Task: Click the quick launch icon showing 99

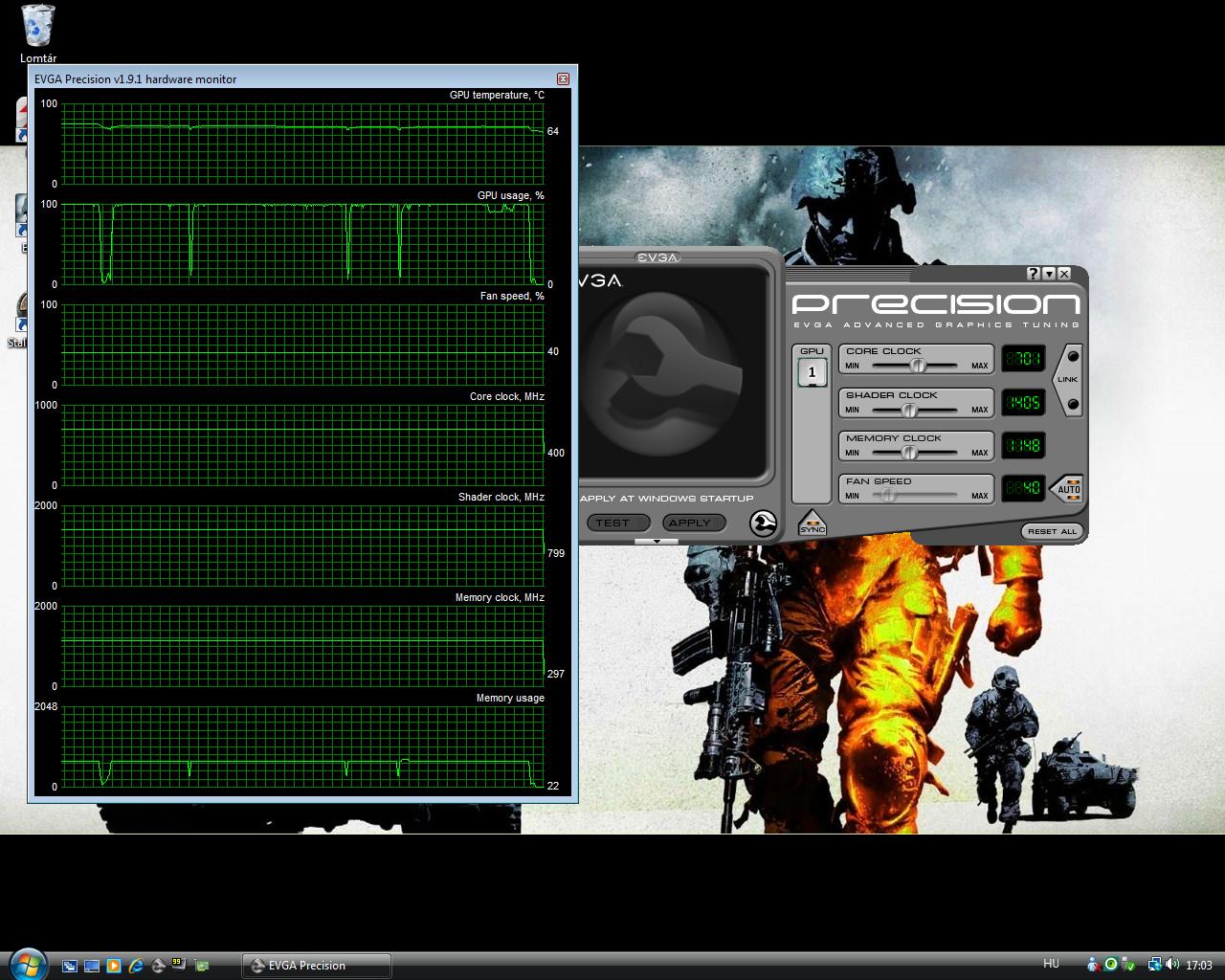Action: click(x=180, y=965)
